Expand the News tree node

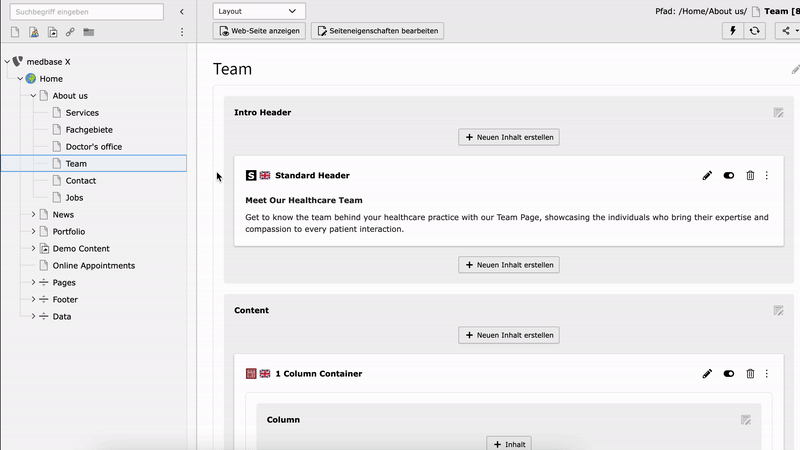(33, 214)
